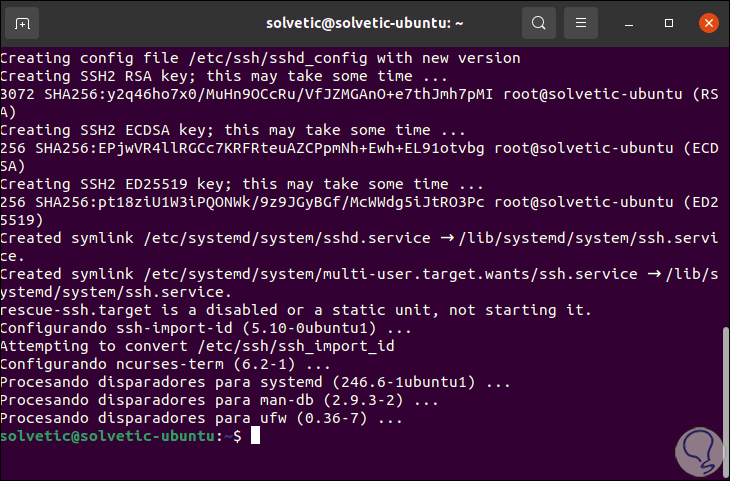This screenshot has width=730, height=481.
Task: Close the terminal window
Action: coord(706,22)
